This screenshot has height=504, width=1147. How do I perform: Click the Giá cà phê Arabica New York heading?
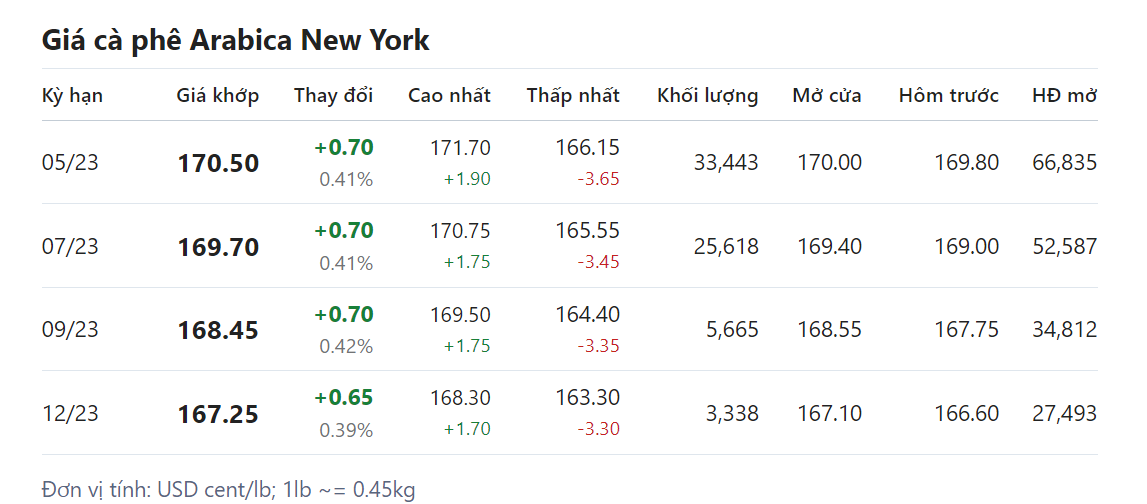[235, 41]
